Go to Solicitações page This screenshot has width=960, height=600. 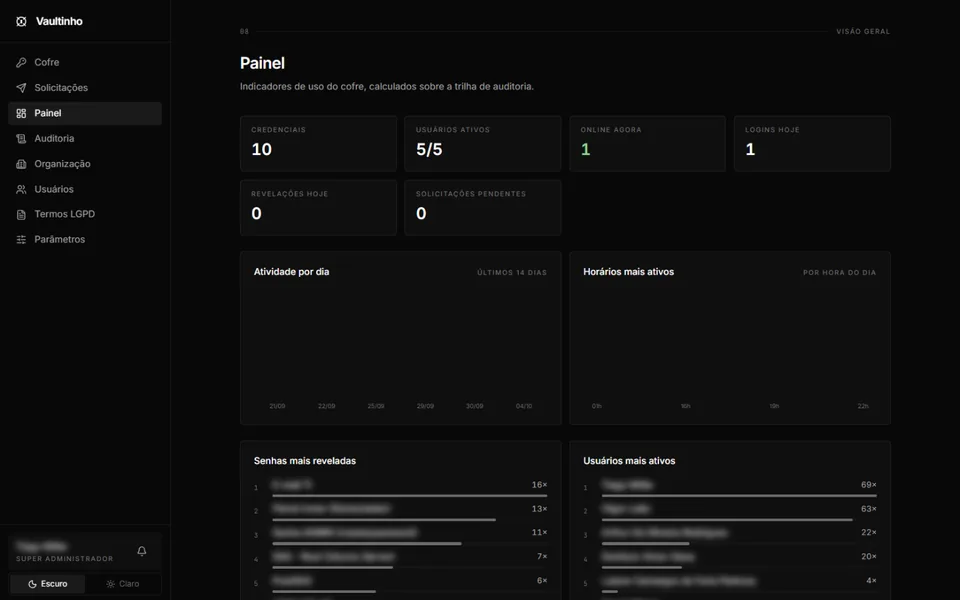coord(85,88)
